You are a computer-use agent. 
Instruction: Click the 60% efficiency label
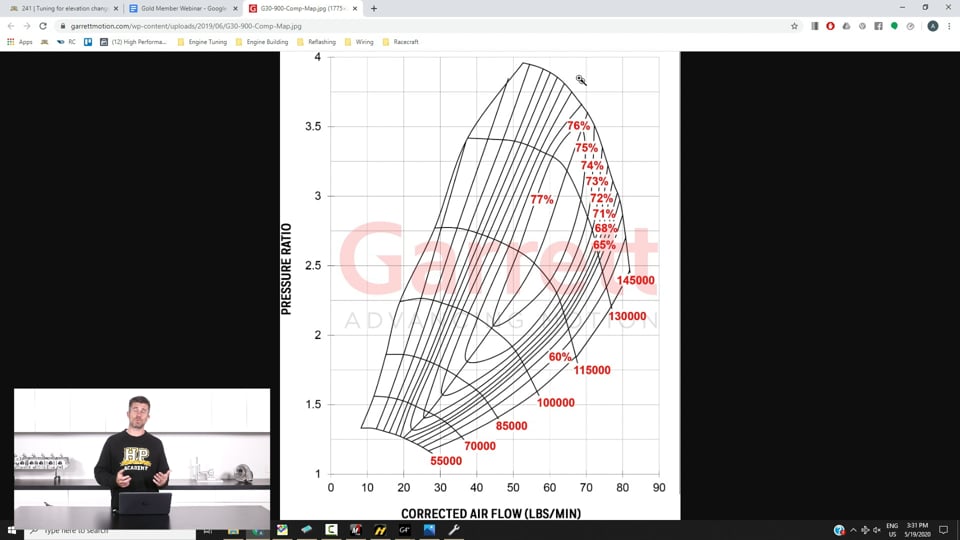[560, 357]
